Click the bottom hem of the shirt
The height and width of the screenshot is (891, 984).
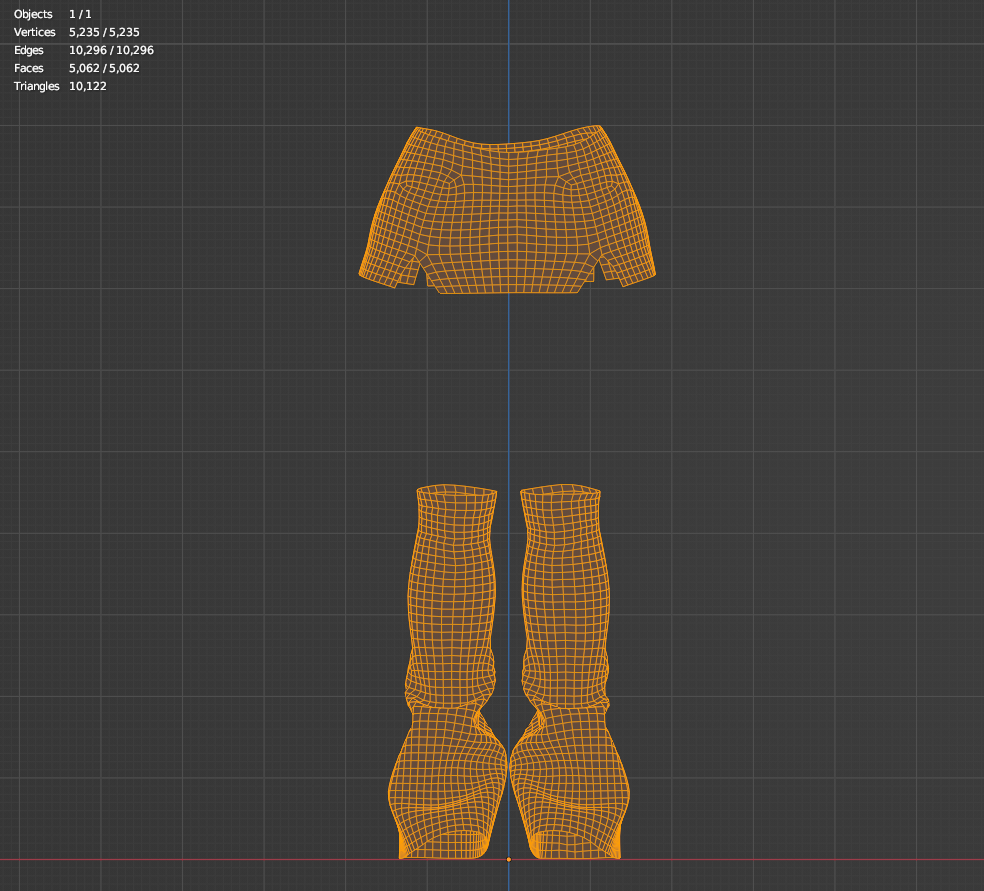508,289
